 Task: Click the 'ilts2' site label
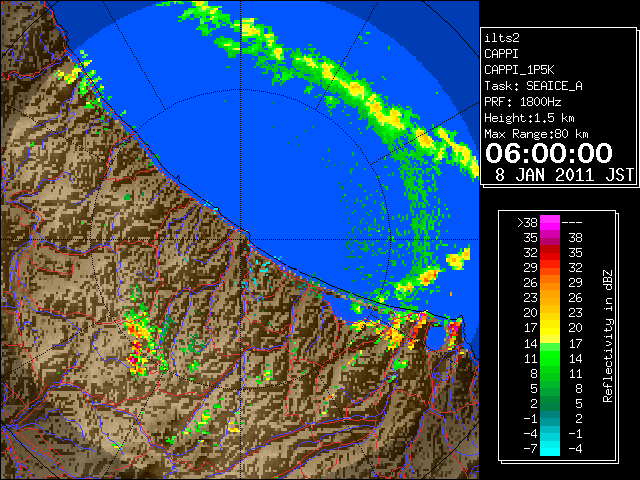[x=502, y=38]
